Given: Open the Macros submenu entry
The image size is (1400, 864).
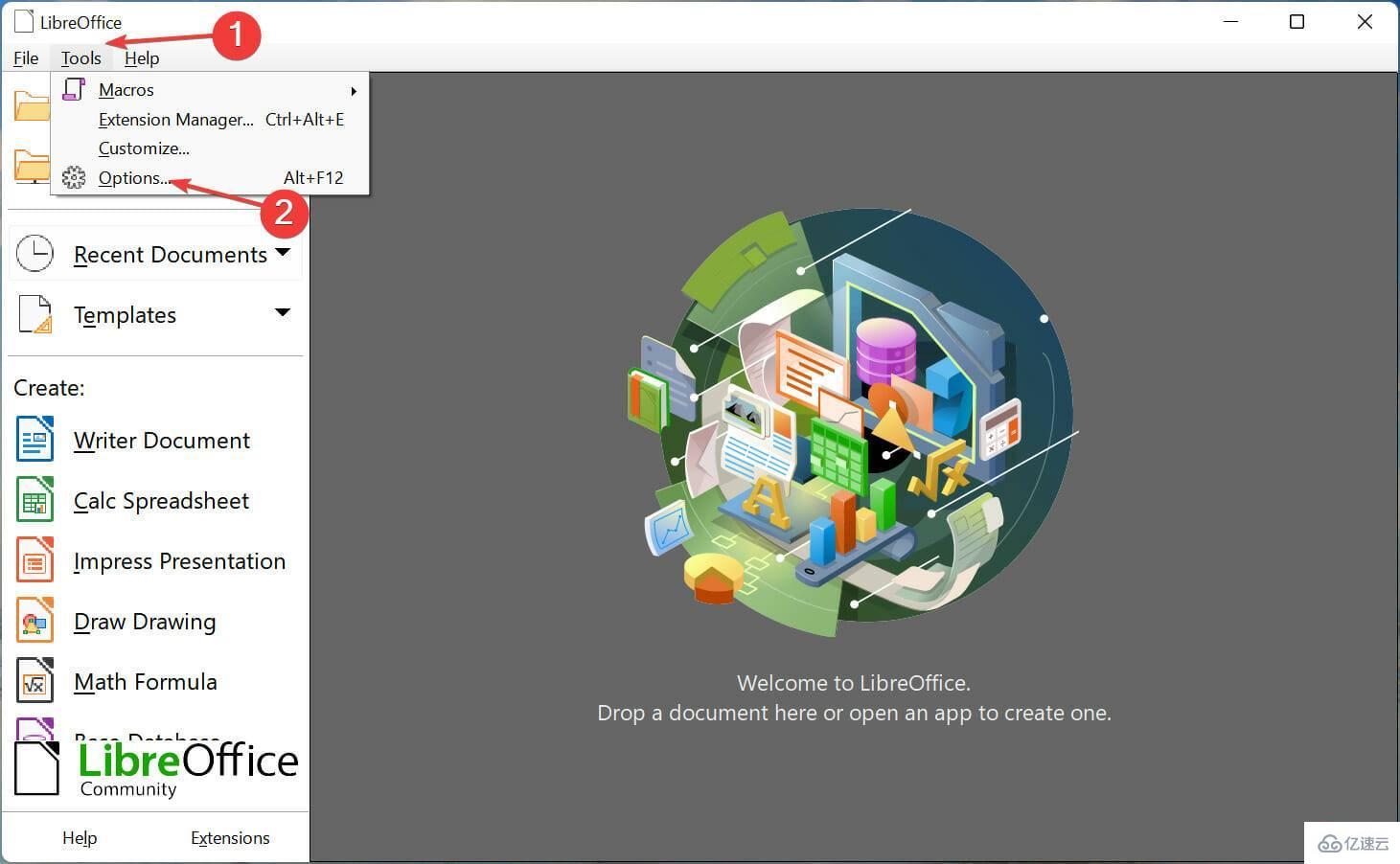Looking at the screenshot, I should (210, 90).
